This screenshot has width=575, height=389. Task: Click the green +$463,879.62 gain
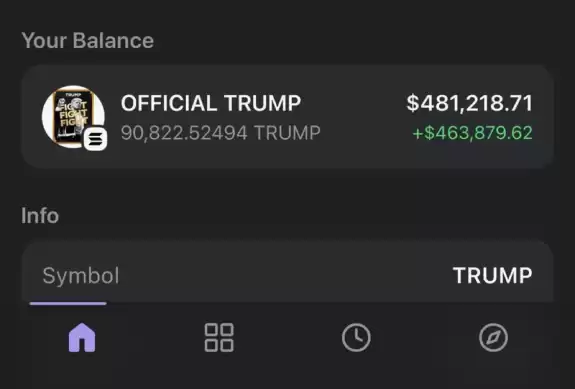(472, 133)
